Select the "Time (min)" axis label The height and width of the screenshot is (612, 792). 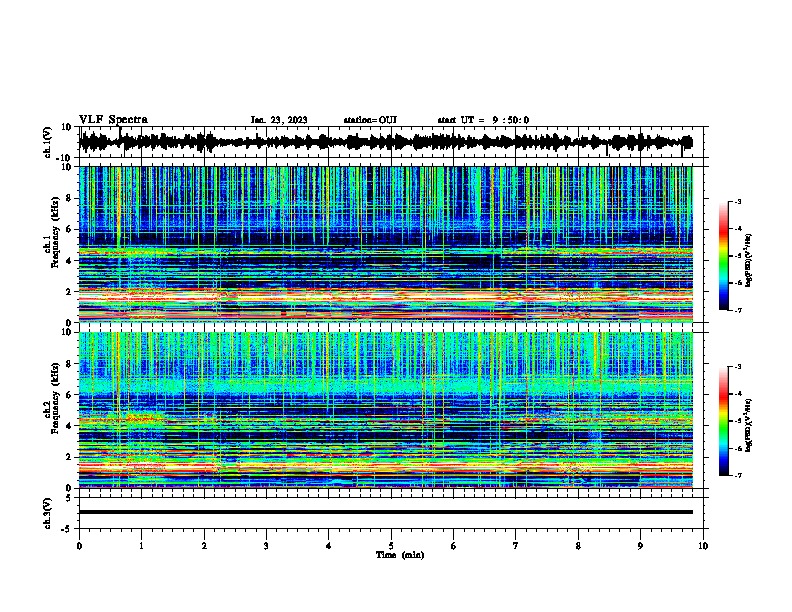(400, 555)
